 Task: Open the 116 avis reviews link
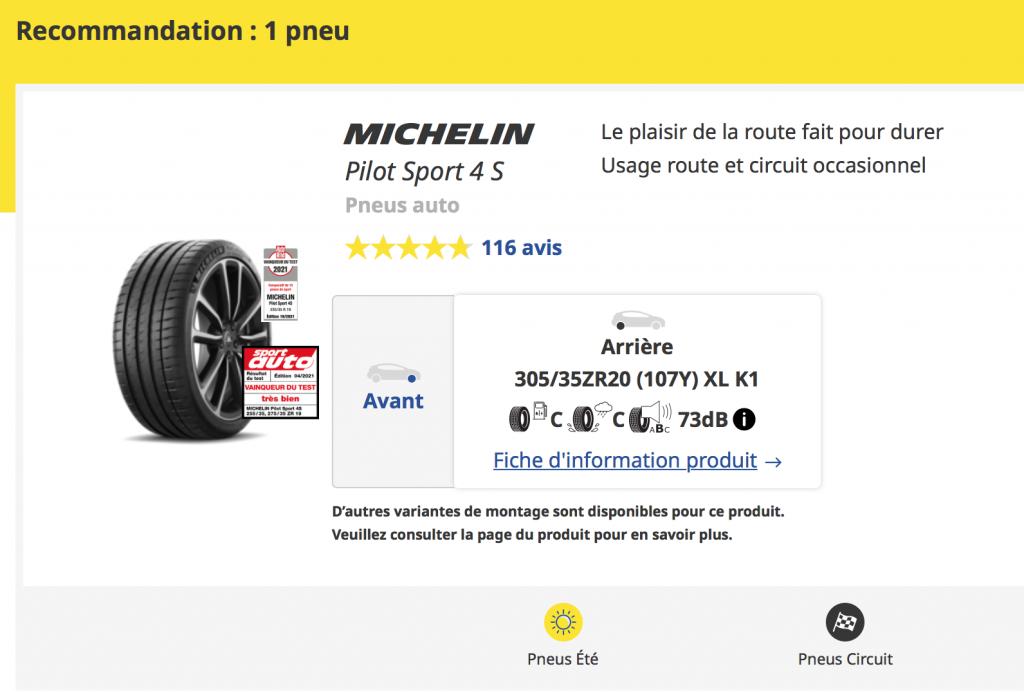click(x=521, y=248)
